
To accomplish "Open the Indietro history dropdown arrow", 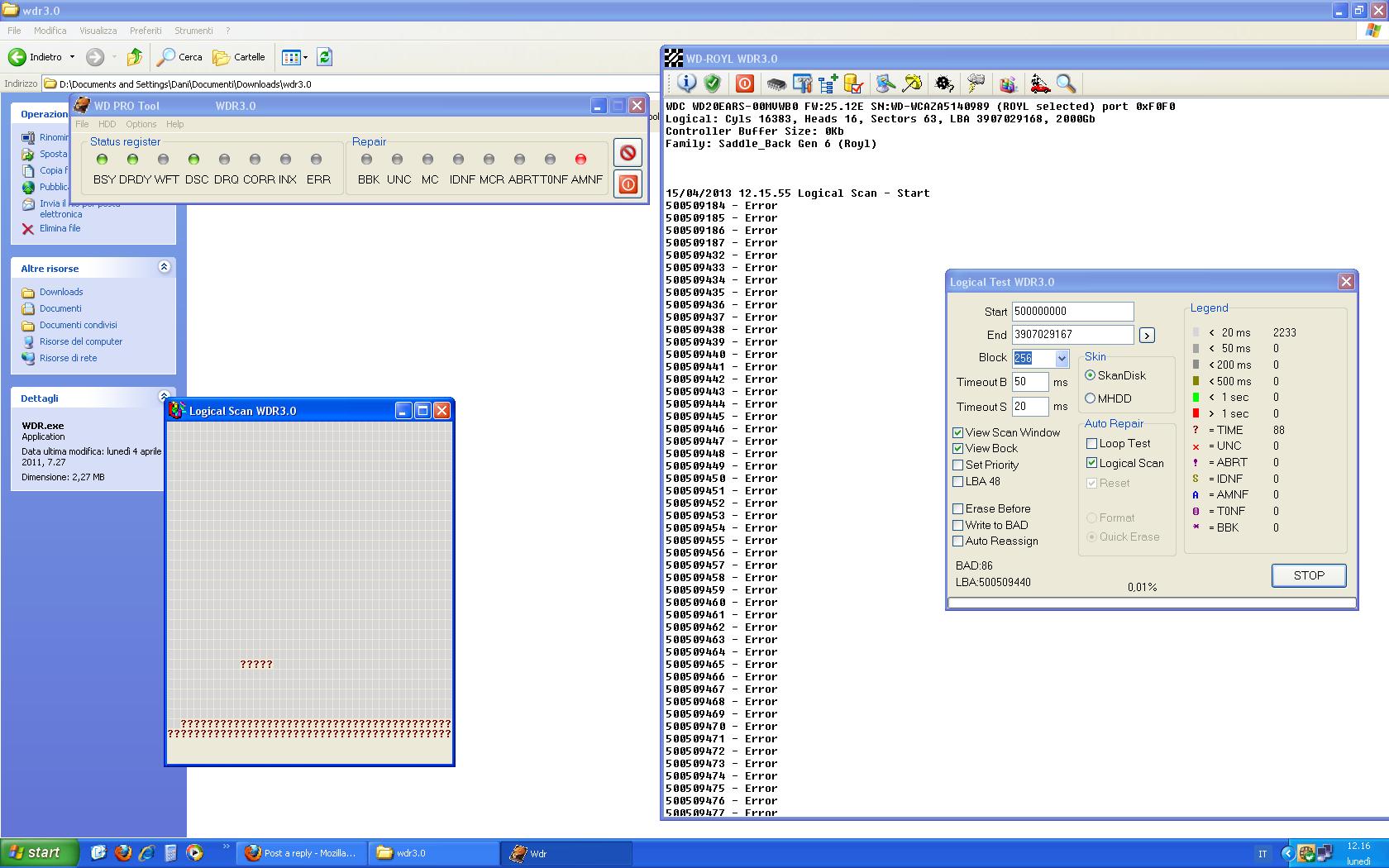I will pos(72,57).
